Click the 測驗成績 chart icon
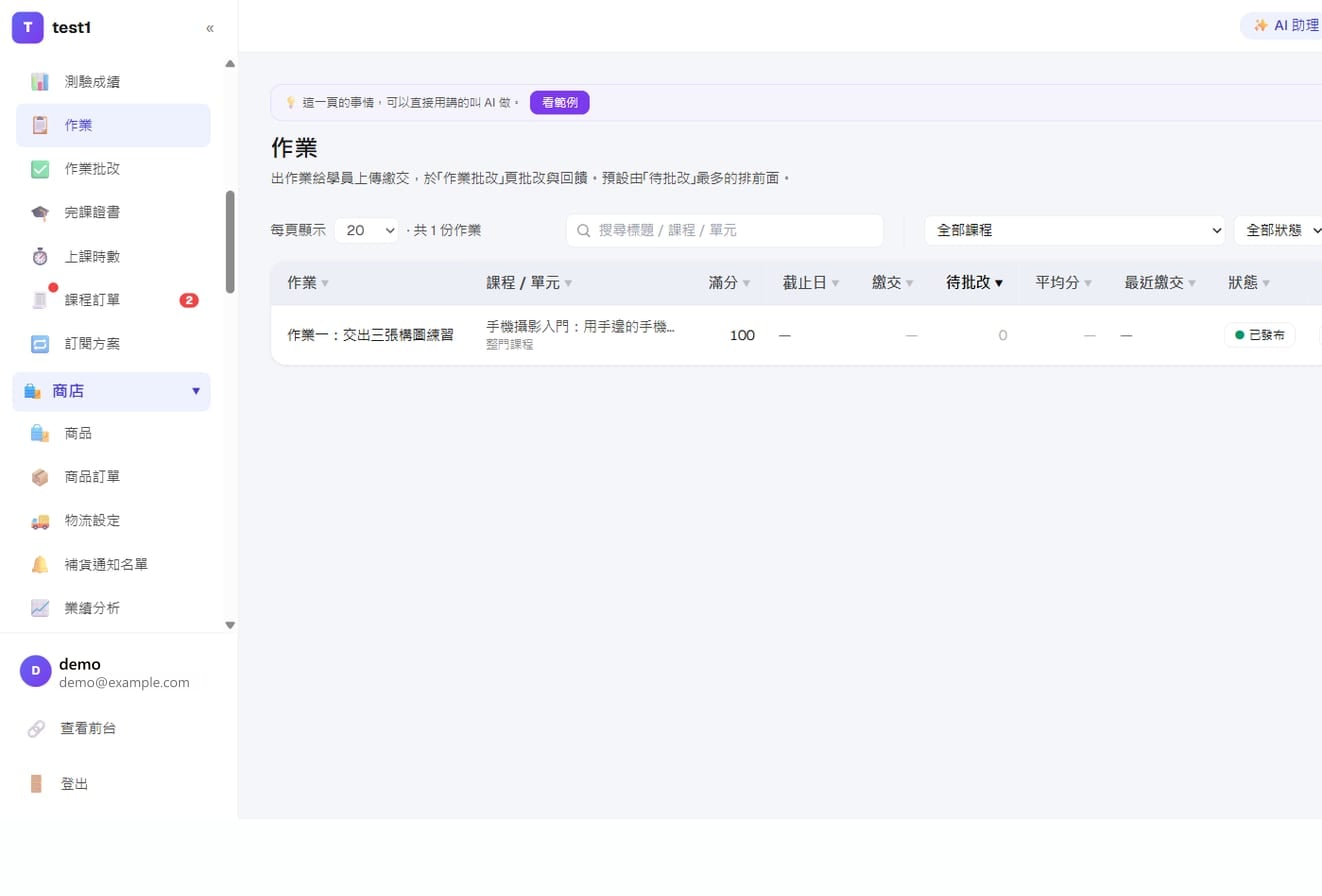This screenshot has width=1322, height=896. (x=40, y=82)
